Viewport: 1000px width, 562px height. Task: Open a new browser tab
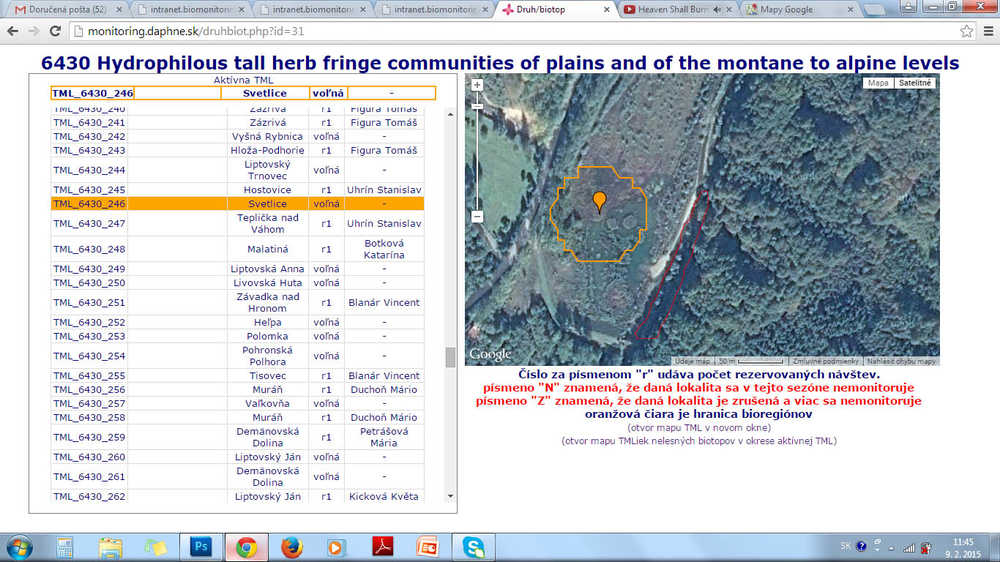pyautogui.click(x=874, y=10)
